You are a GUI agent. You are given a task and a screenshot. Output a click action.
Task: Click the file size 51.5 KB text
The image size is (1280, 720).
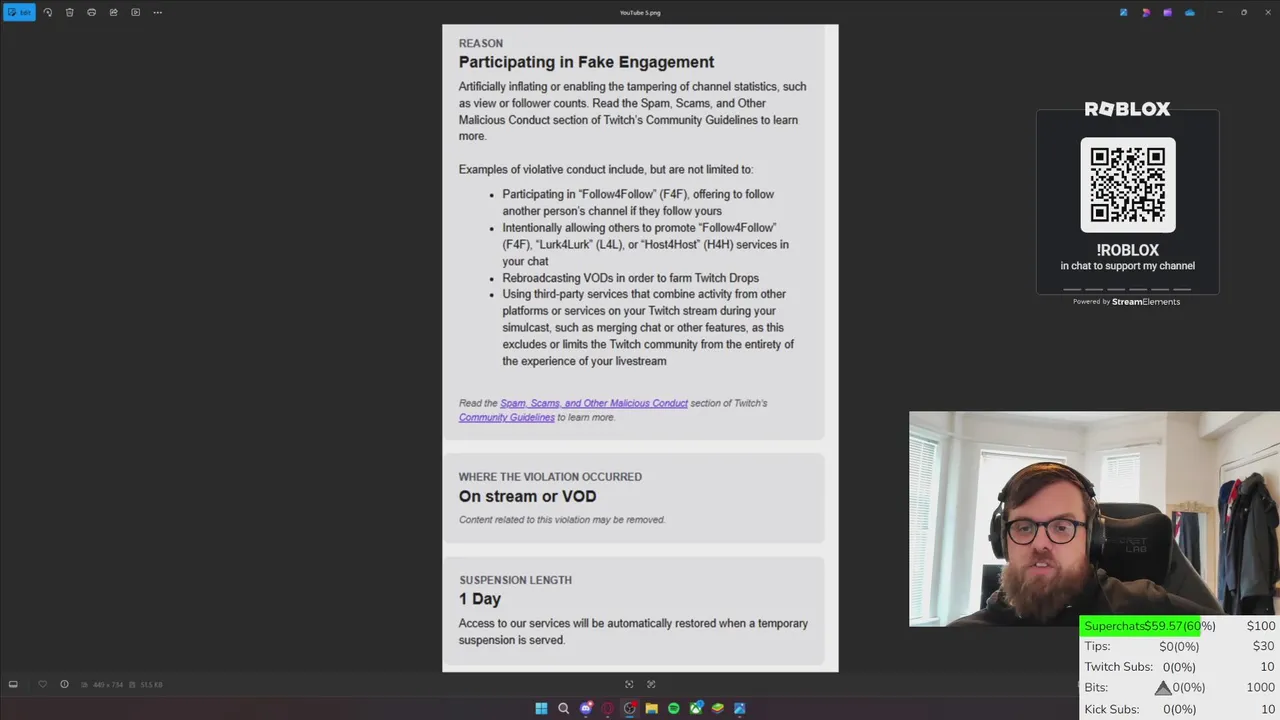click(x=151, y=685)
